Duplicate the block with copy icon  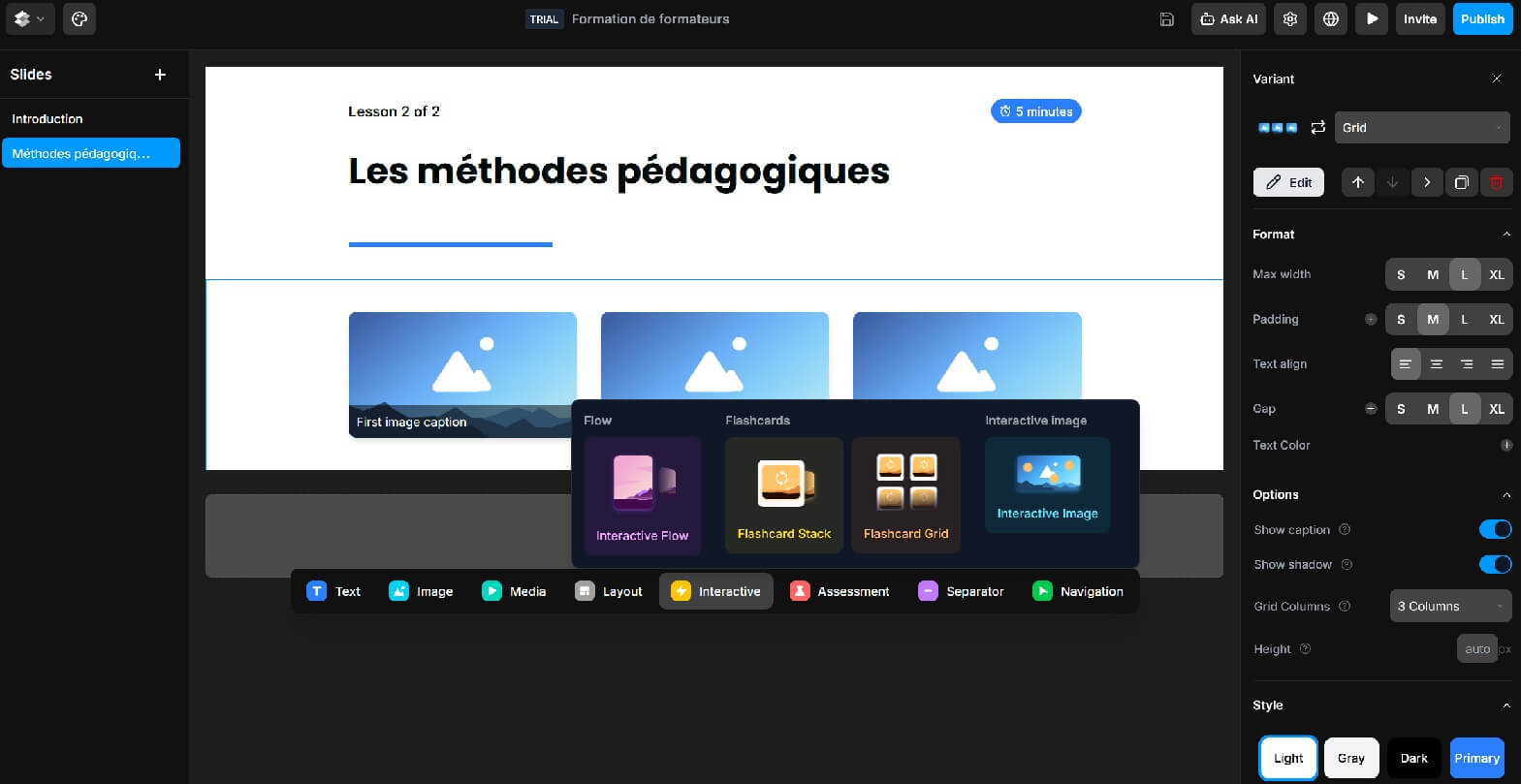click(x=1462, y=182)
